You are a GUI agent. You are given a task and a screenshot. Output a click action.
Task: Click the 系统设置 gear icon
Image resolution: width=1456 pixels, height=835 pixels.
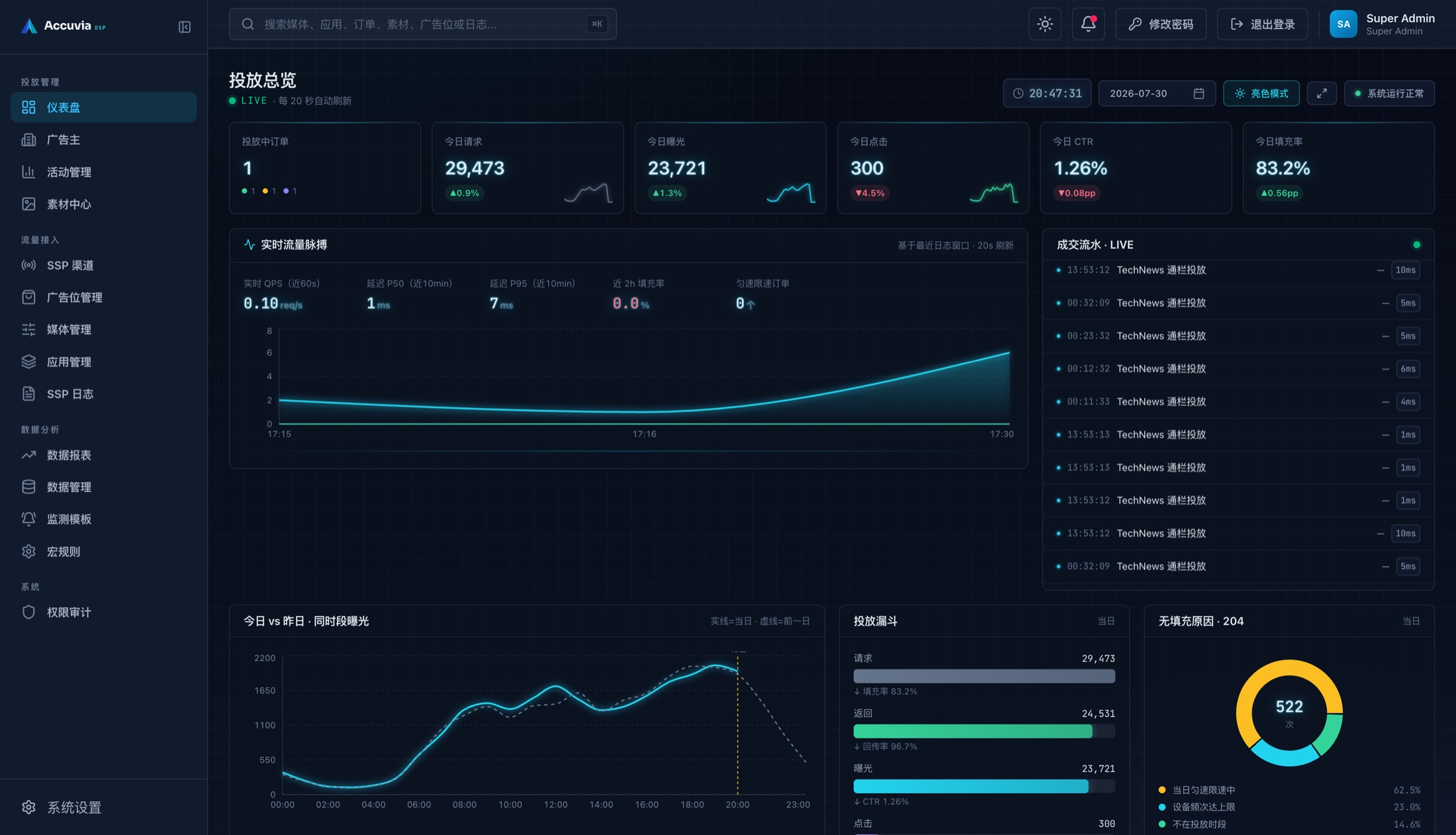click(28, 807)
